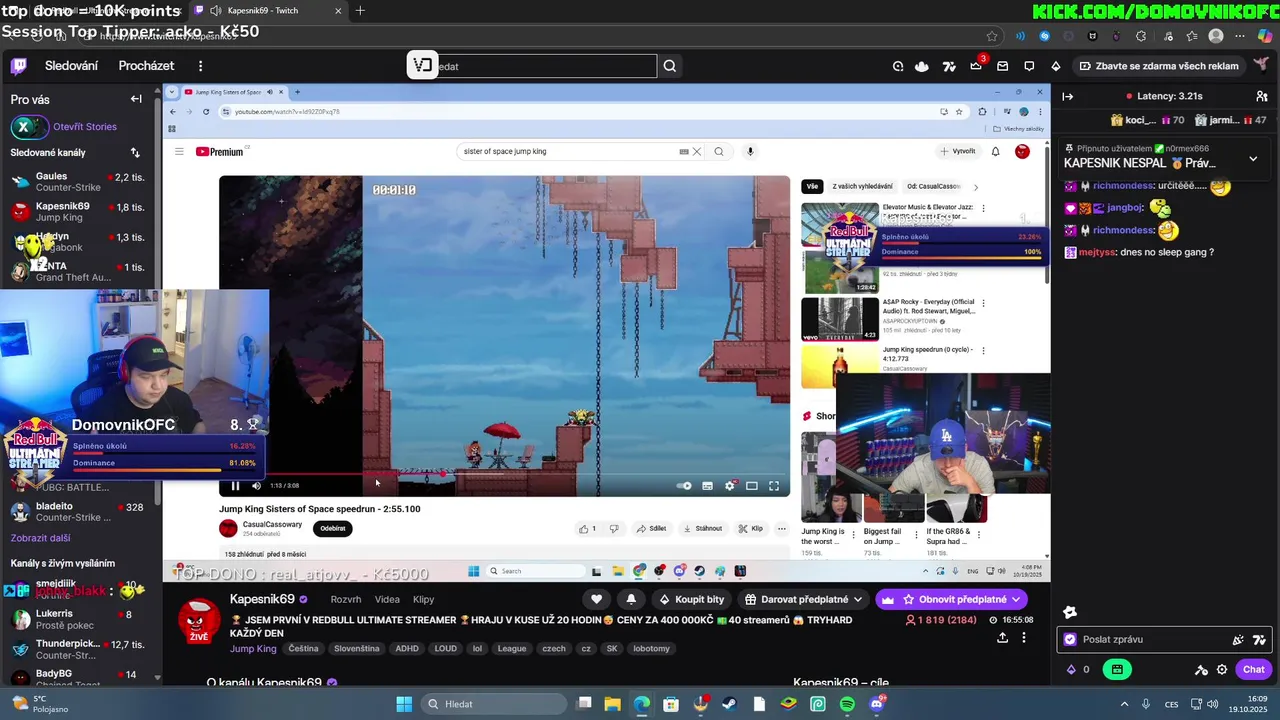The width and height of the screenshot is (1280, 720).
Task: Open Spotify from the Windows taskbar
Action: pyautogui.click(x=847, y=704)
